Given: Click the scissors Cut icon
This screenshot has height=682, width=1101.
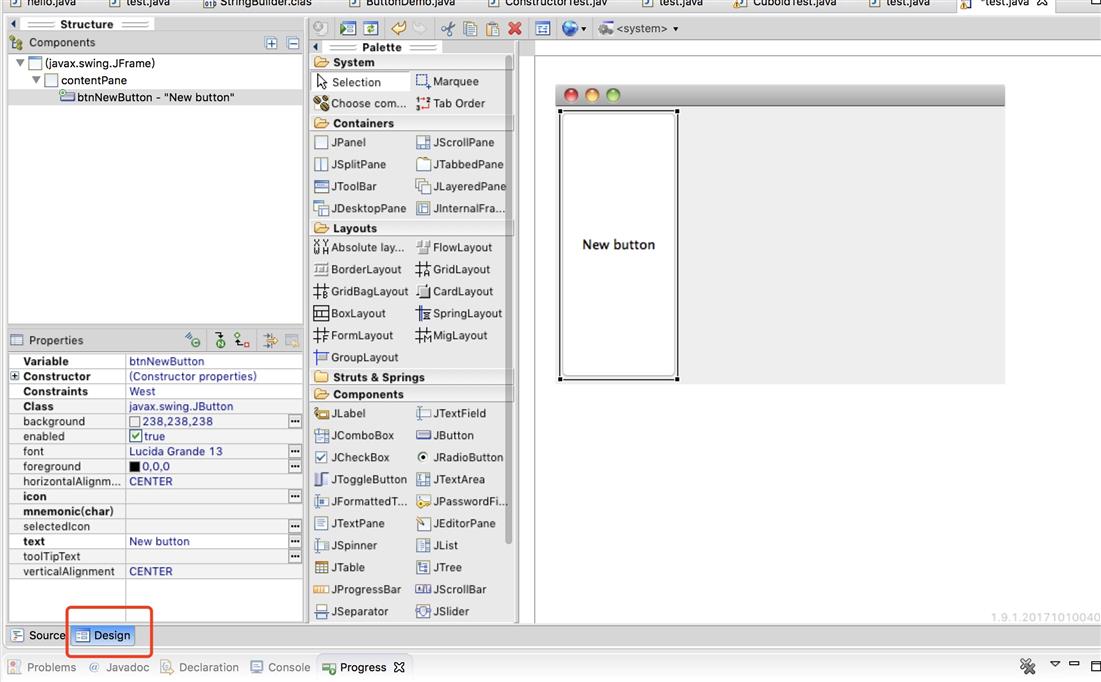Looking at the screenshot, I should pyautogui.click(x=447, y=29).
